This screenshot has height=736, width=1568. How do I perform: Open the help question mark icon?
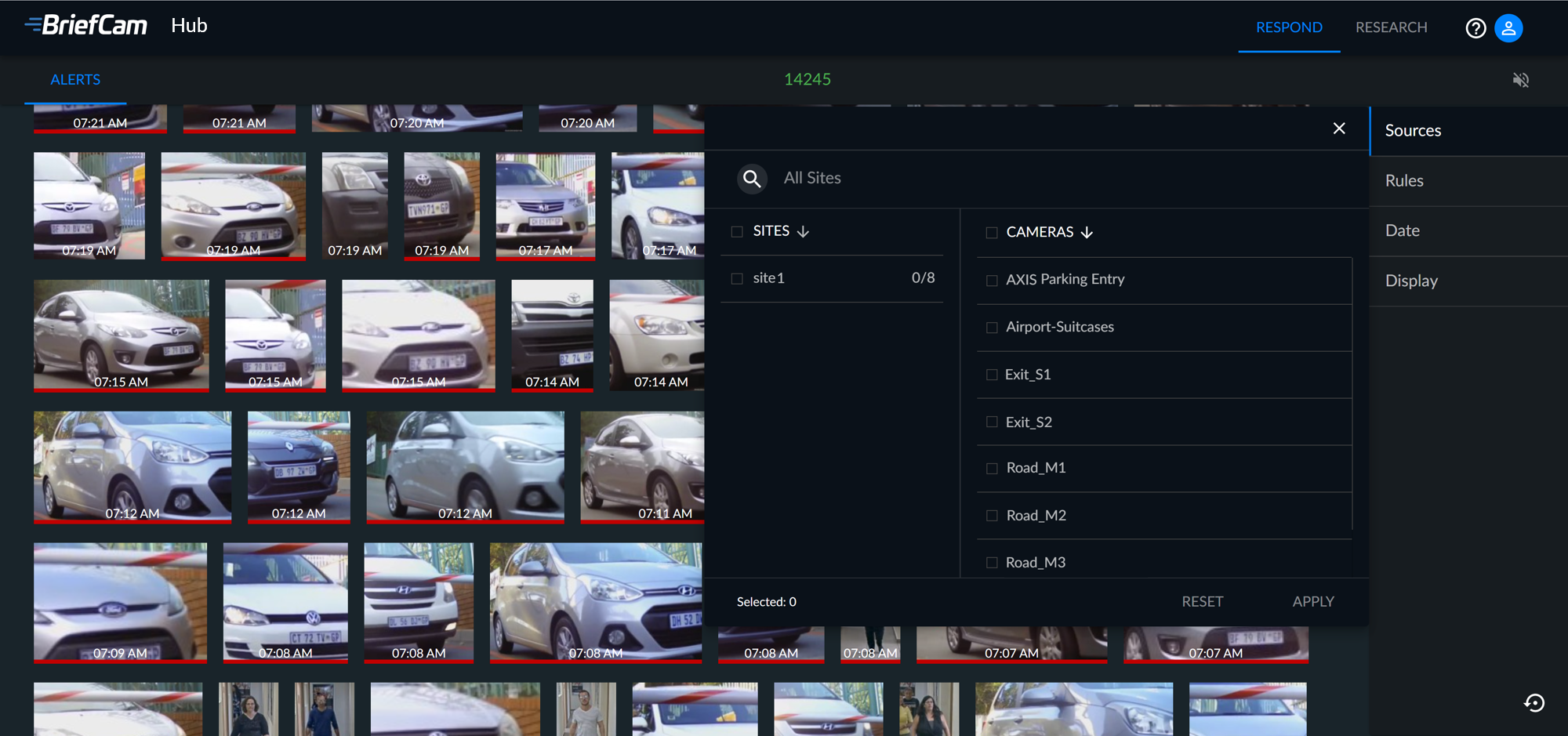[1475, 28]
